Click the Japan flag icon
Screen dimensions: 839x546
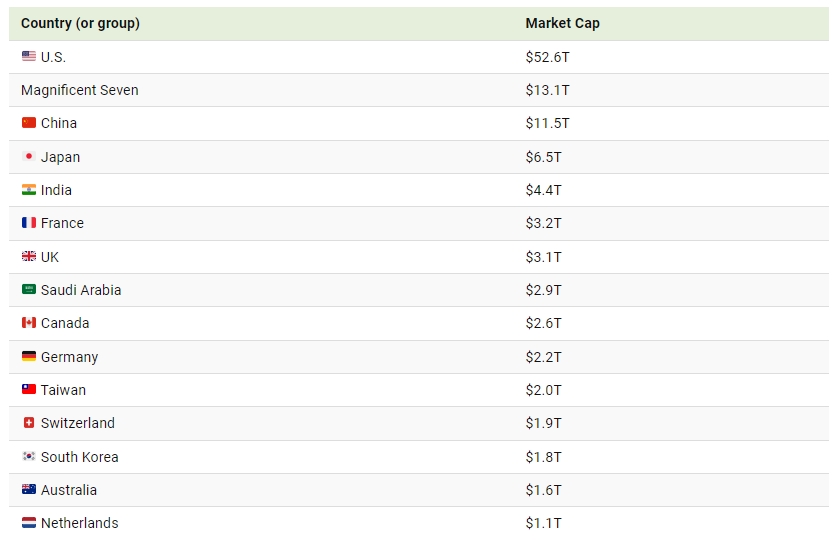[29, 157]
